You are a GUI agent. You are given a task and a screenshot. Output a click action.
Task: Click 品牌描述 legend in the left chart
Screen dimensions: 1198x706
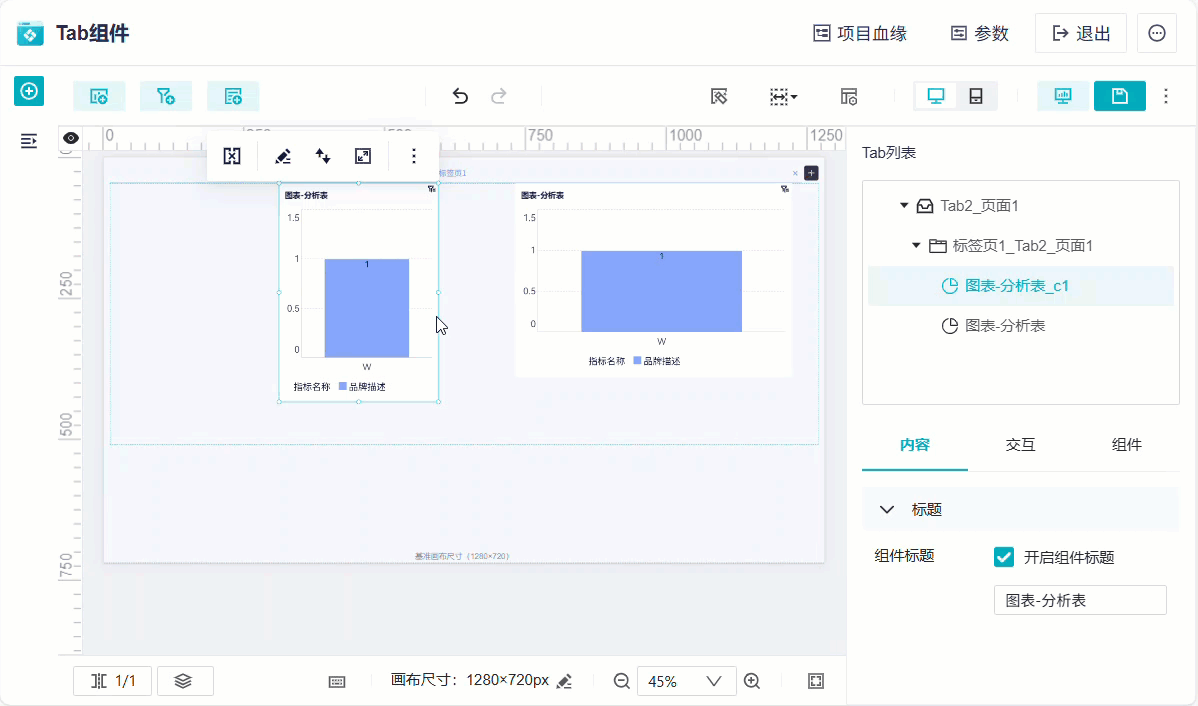click(x=362, y=387)
